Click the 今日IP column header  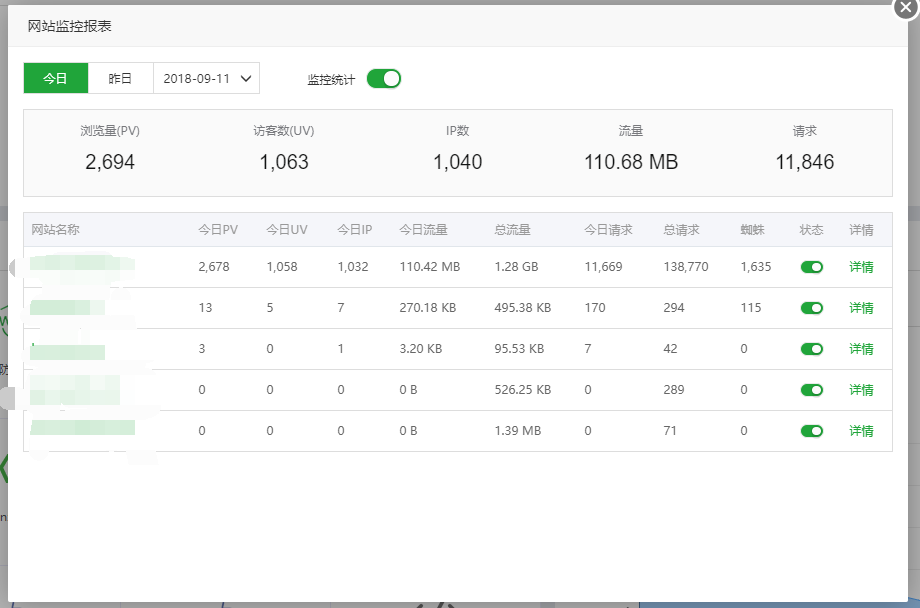pos(354,229)
